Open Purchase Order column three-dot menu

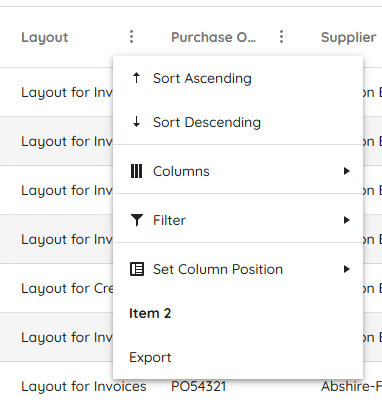click(x=281, y=37)
